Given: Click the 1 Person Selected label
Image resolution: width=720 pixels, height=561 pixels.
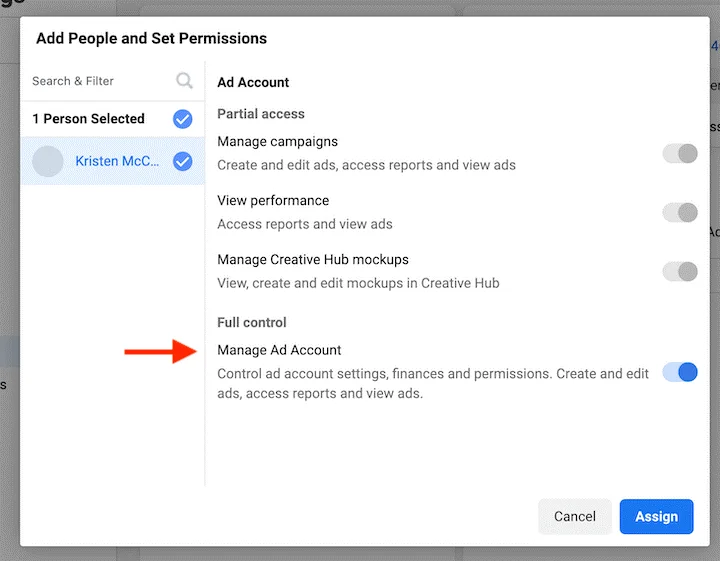Looking at the screenshot, I should click(88, 119).
